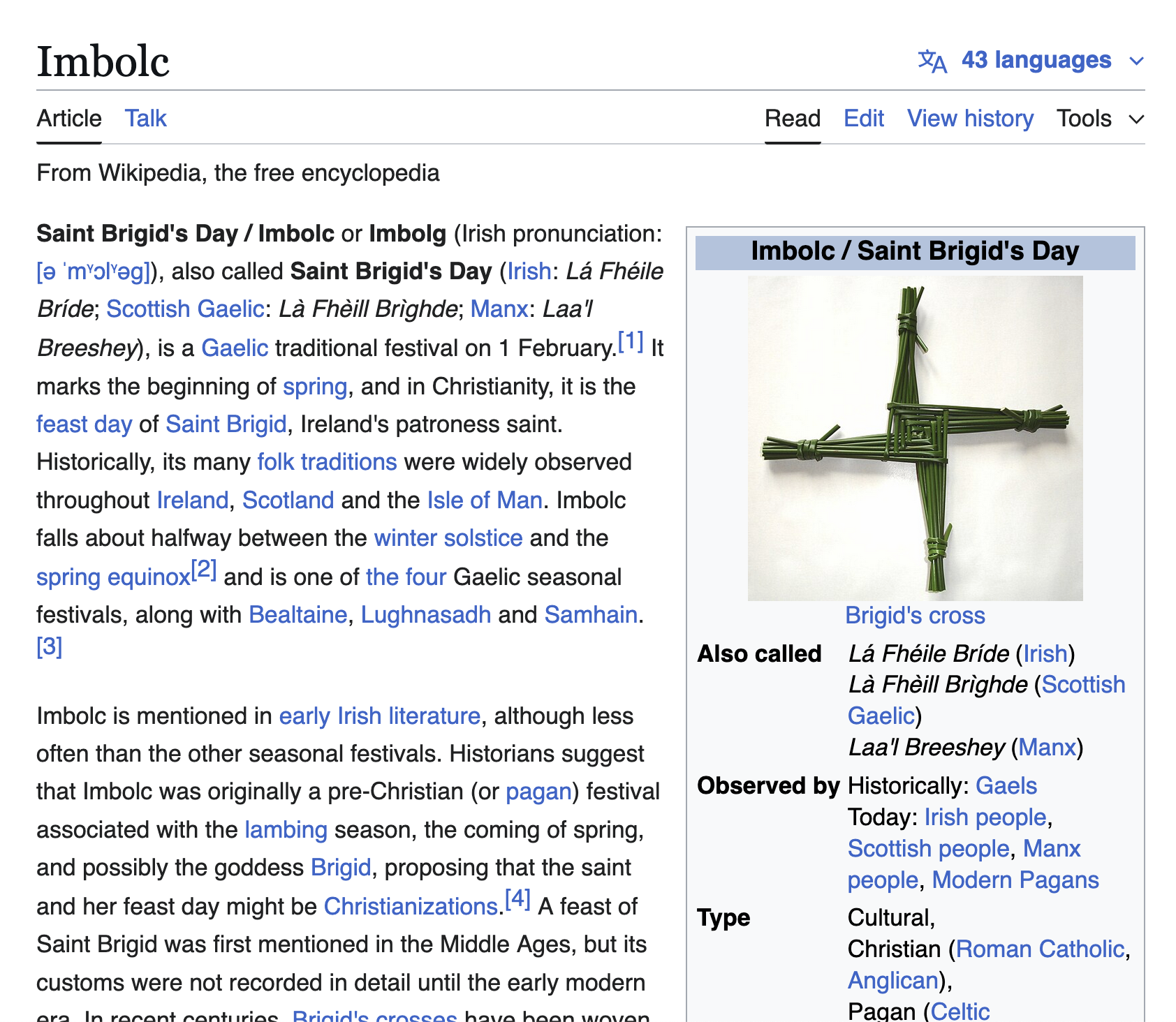Select the Article tab
Viewport: 1176px width, 1022px height.
point(69,119)
